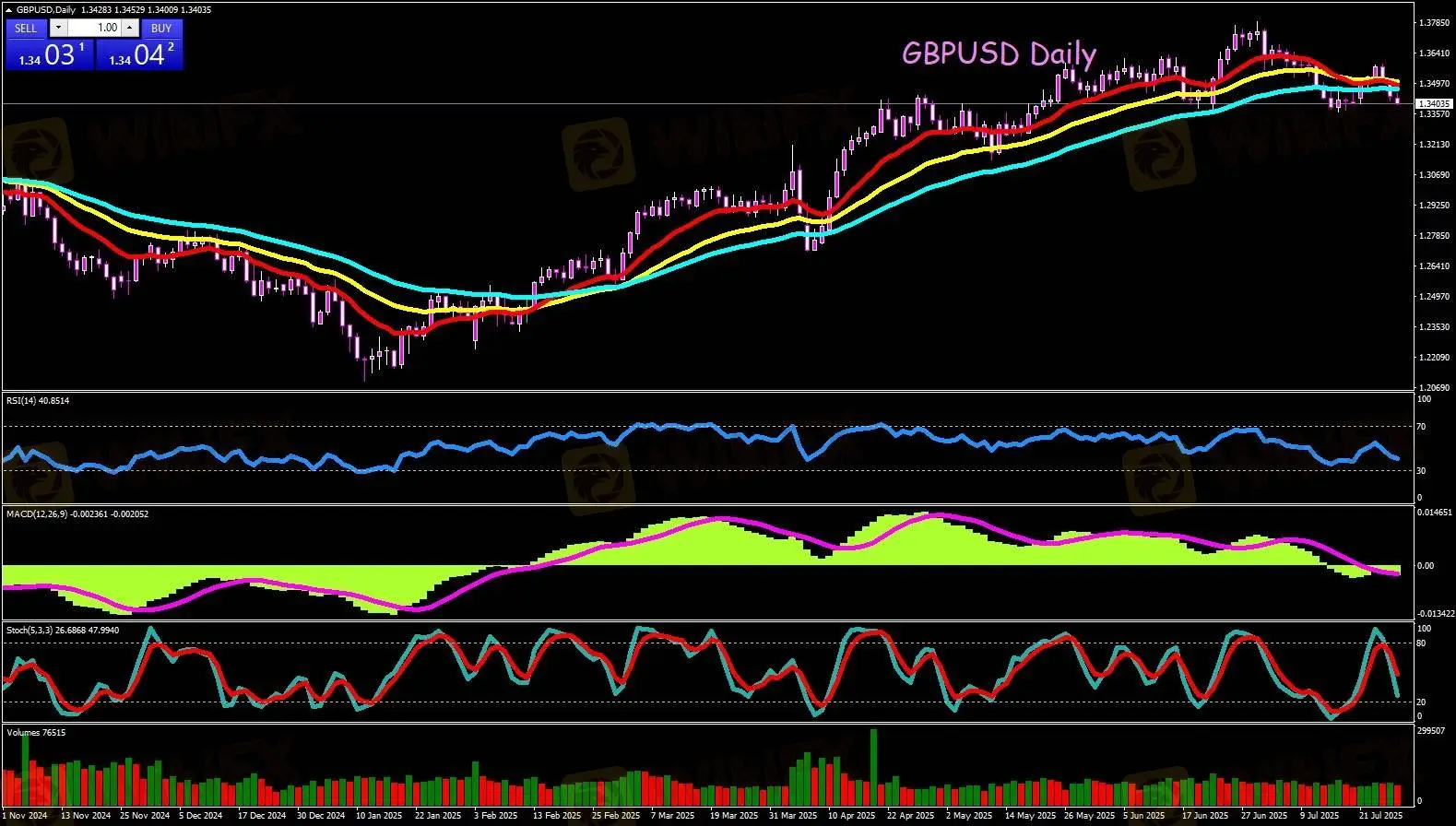Select the RSI(14) 40.8514 indicator label
Screen dimensions: 1456x826
pyautogui.click(x=38, y=400)
